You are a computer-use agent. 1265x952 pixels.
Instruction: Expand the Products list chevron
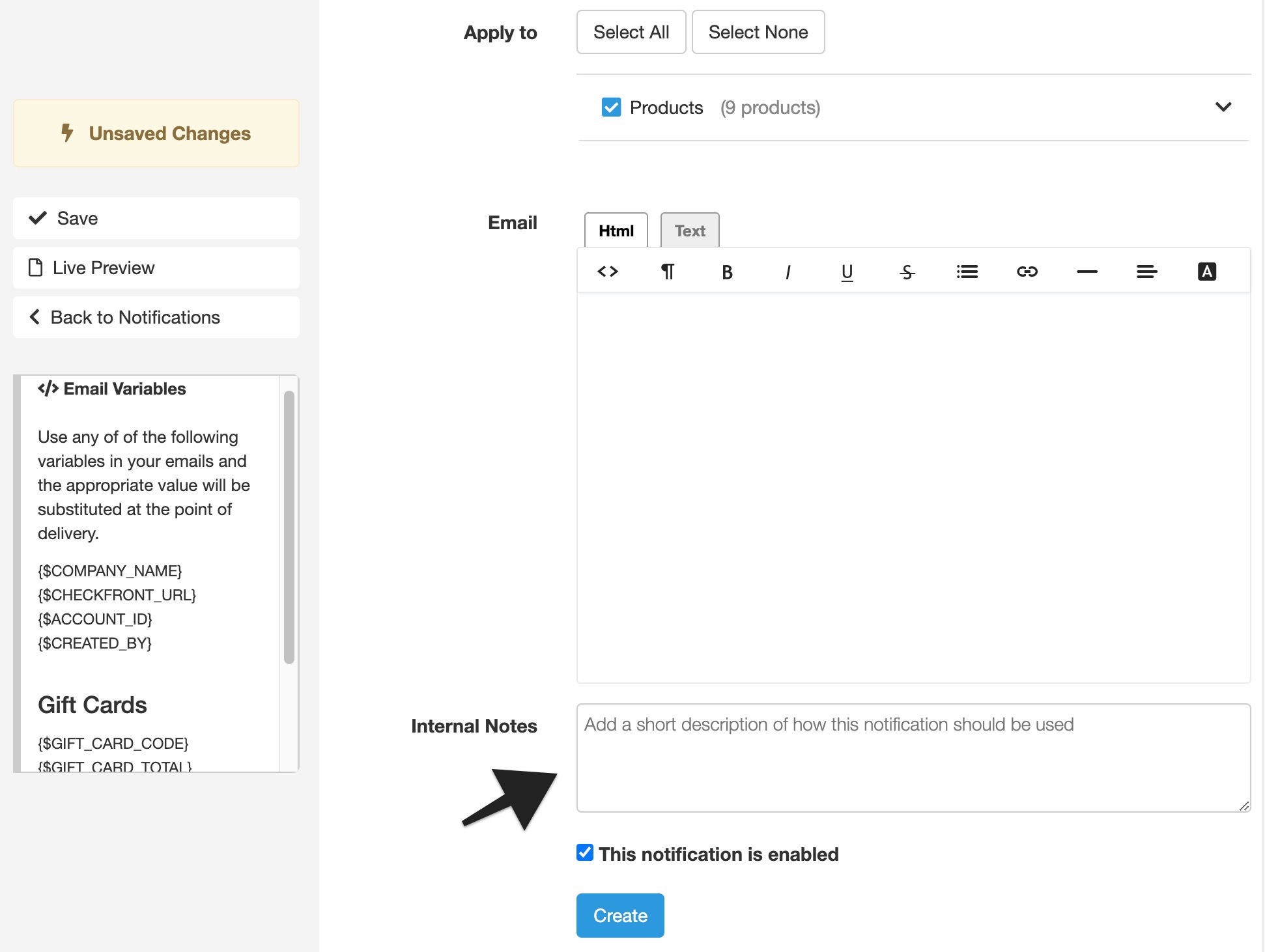(1223, 107)
